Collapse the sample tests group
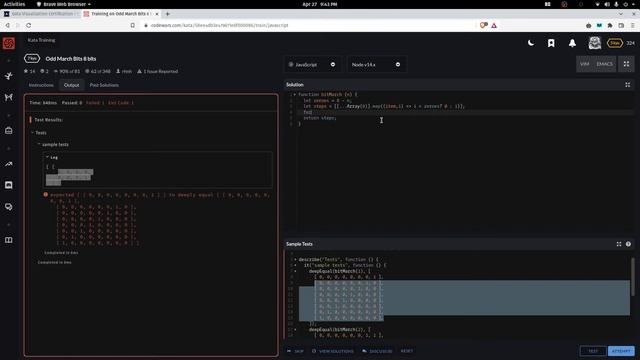Viewport: 640px width, 360px height. [53, 144]
